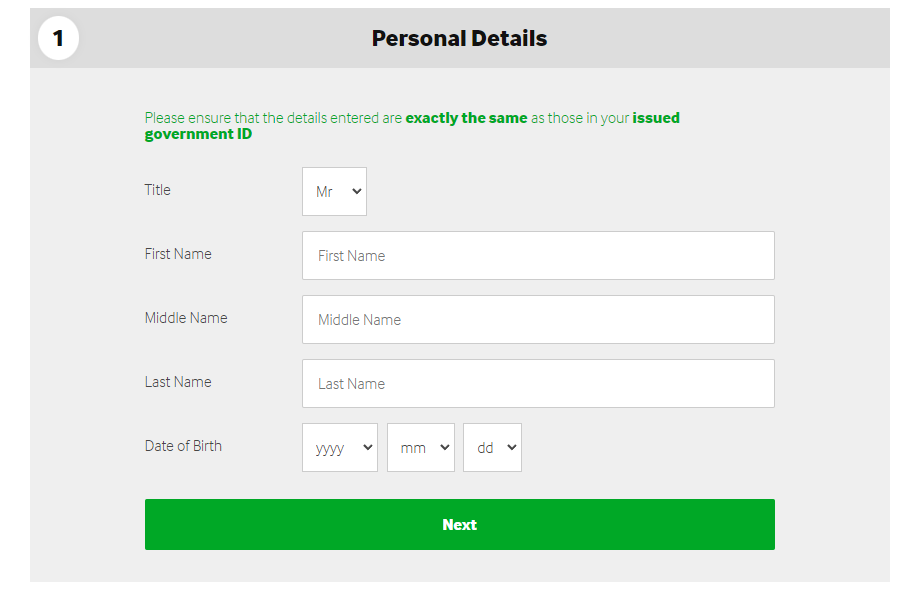Click the chevron arrow of dd selector
Image resolution: width=917 pixels, height=596 pixels.
click(x=512, y=447)
